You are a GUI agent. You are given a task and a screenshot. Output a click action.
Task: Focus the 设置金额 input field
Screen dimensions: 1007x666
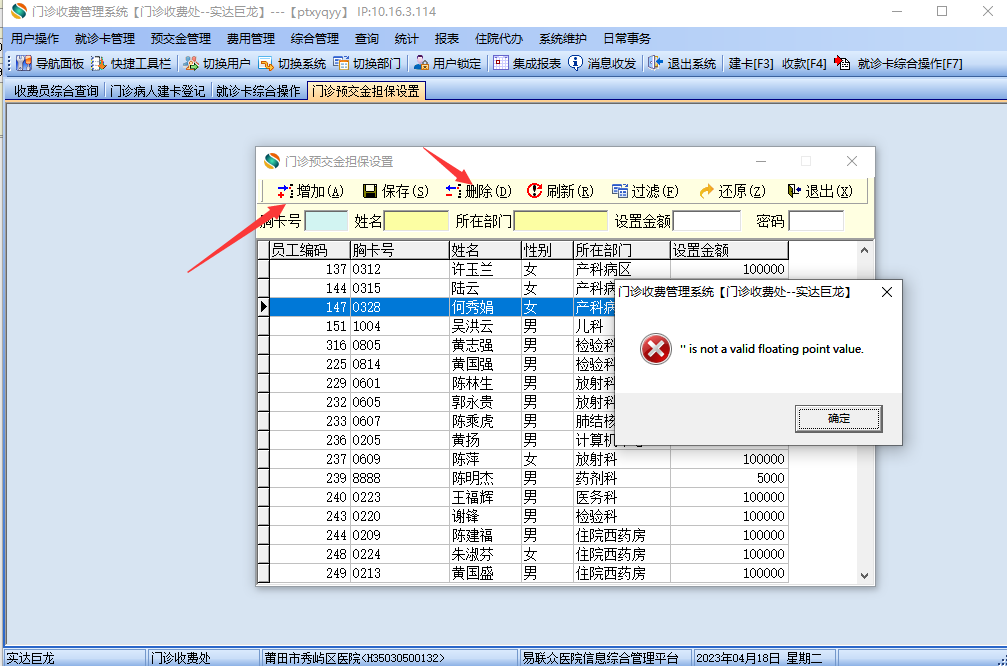coord(706,221)
